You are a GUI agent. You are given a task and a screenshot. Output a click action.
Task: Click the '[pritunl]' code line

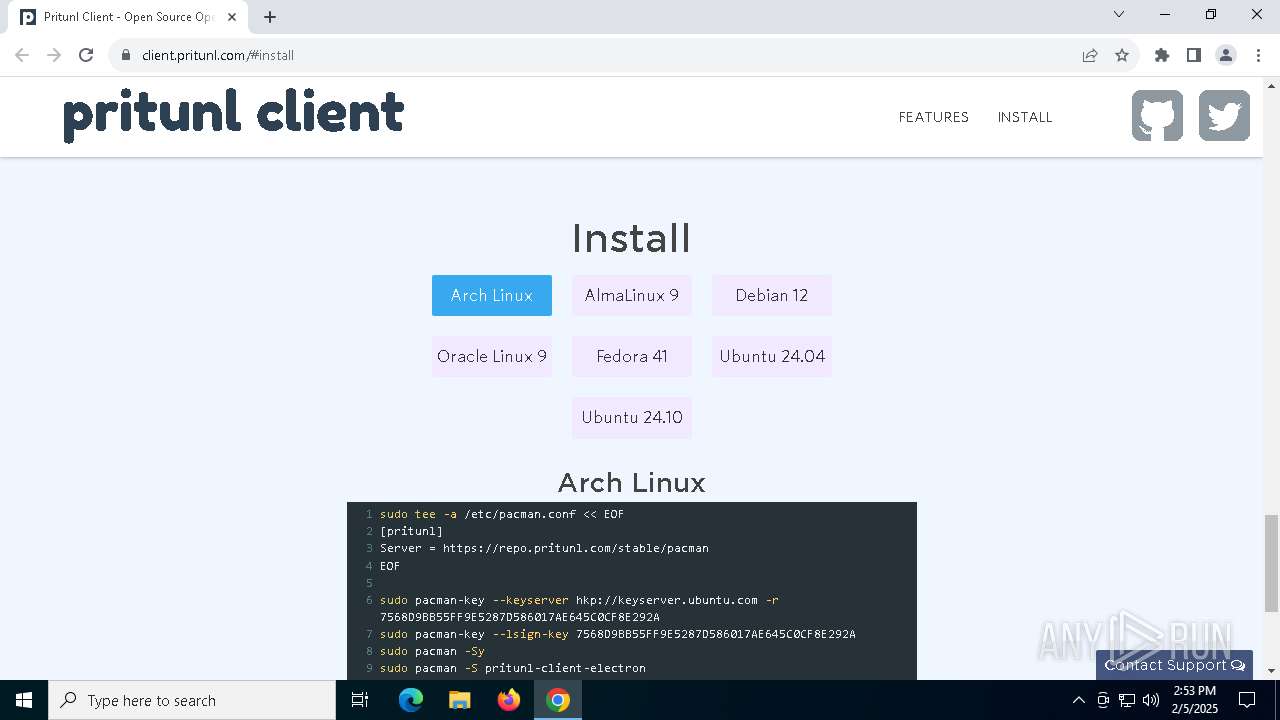coord(411,531)
